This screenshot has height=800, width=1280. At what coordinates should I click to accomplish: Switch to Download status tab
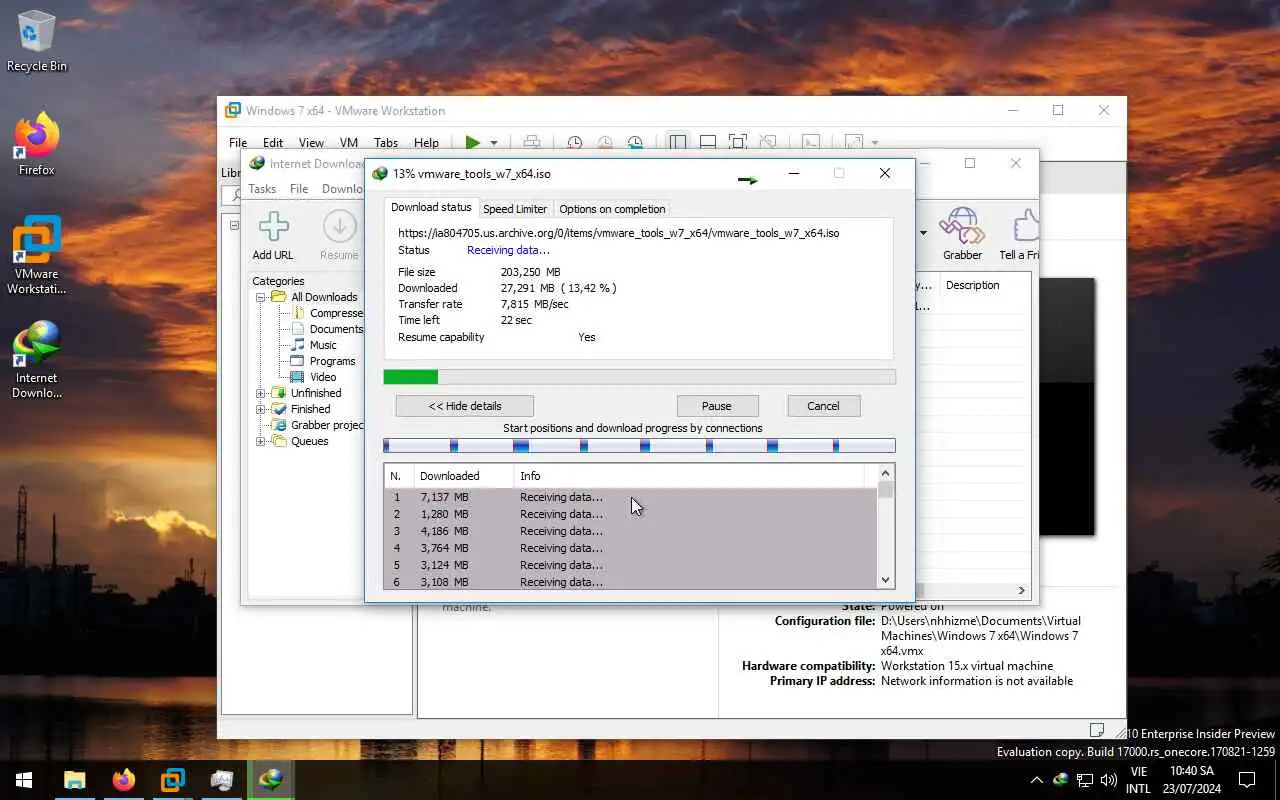point(431,208)
